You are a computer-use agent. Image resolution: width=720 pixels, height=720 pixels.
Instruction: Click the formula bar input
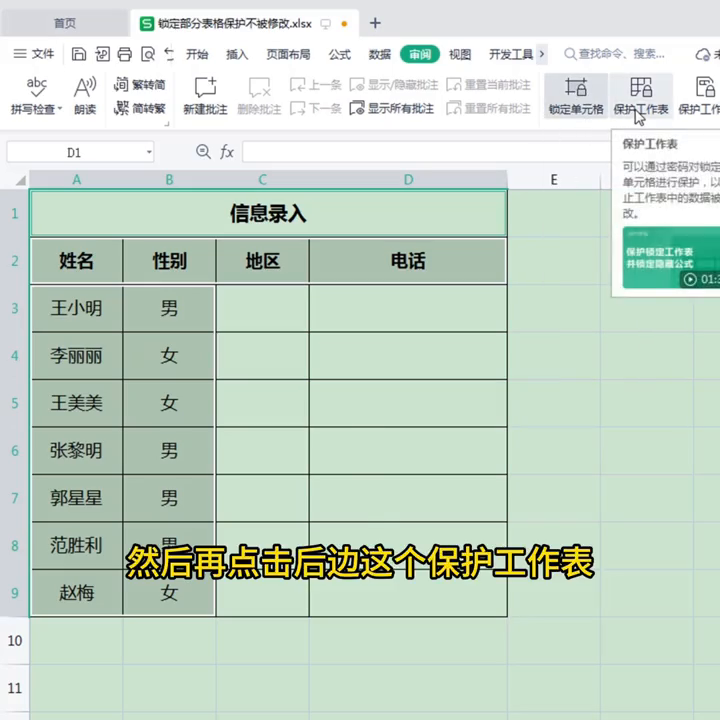(x=426, y=152)
